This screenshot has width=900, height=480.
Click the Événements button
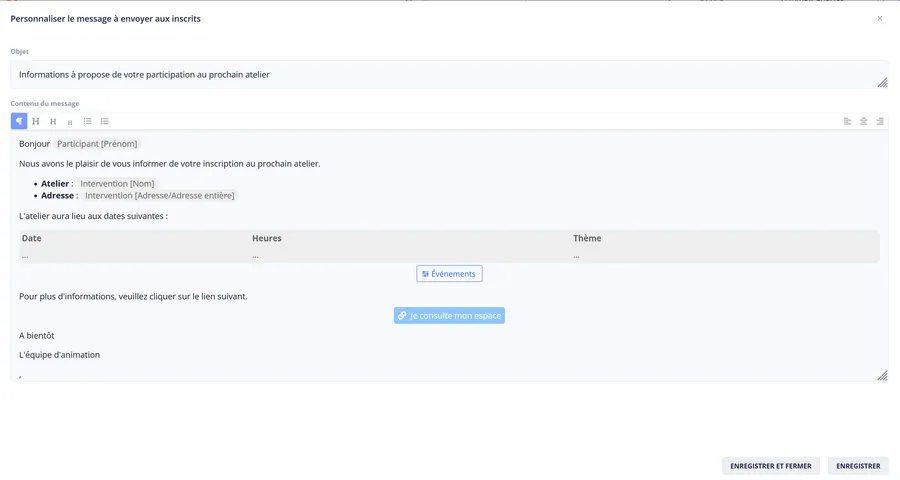coord(449,274)
